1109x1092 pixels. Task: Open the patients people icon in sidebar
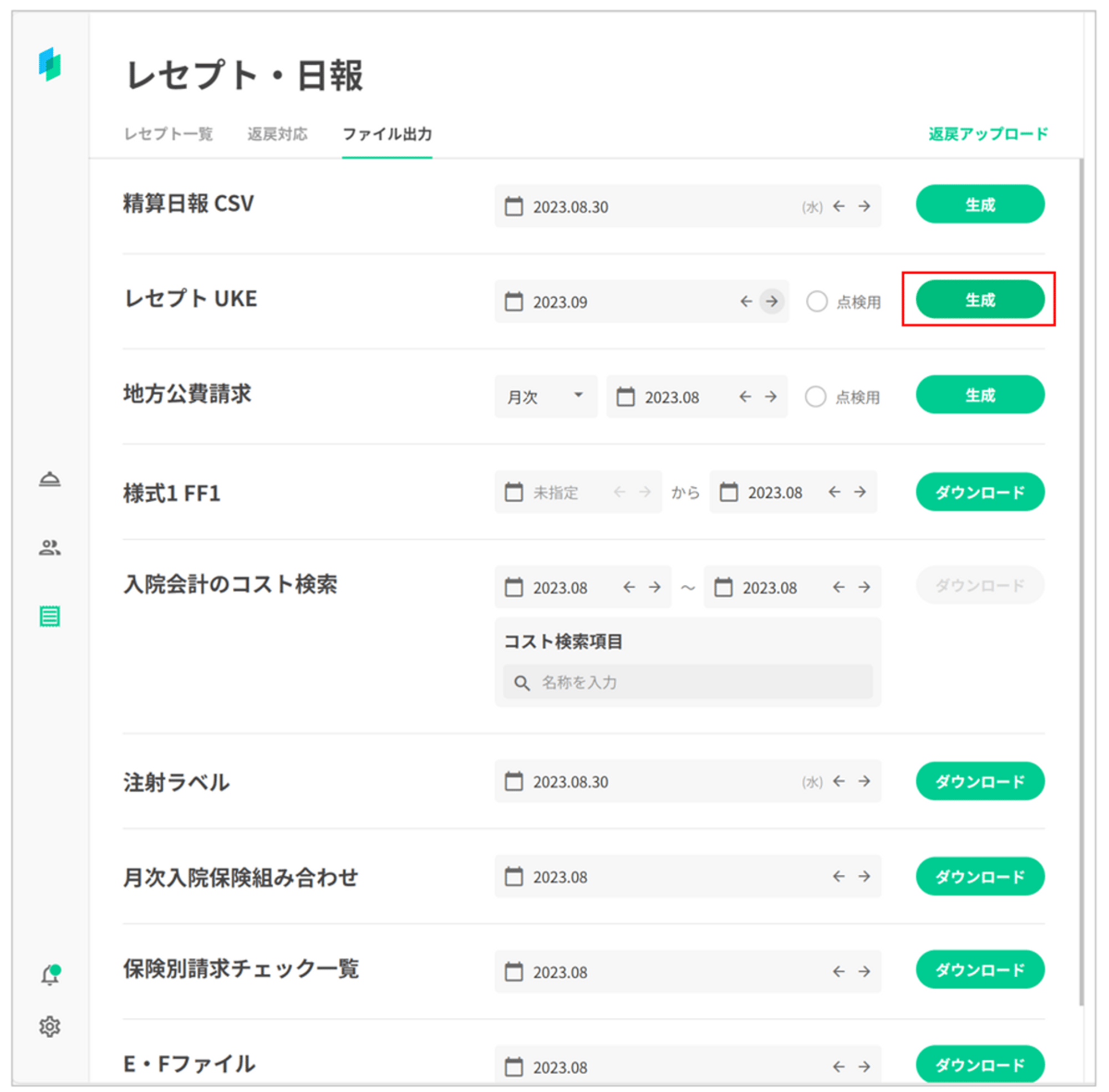pyautogui.click(x=50, y=548)
